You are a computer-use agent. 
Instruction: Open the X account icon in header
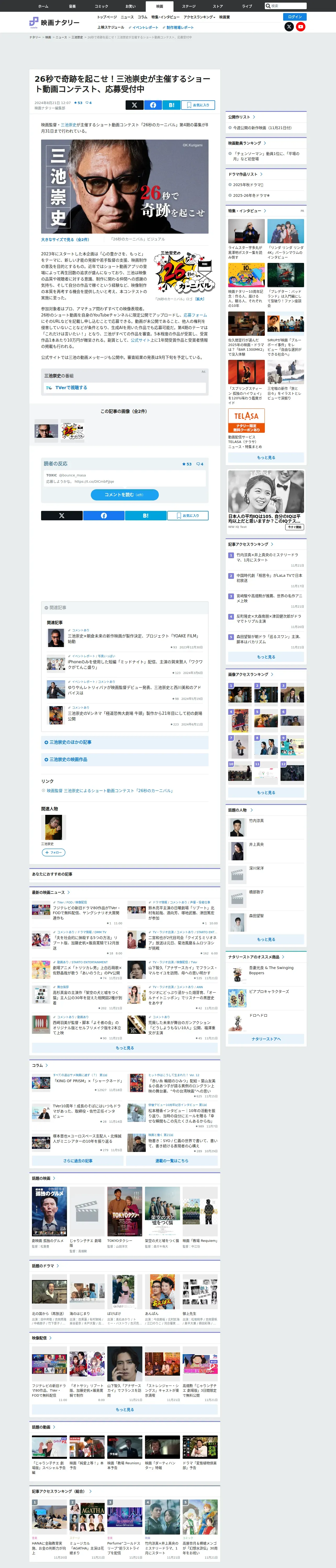(289, 27)
